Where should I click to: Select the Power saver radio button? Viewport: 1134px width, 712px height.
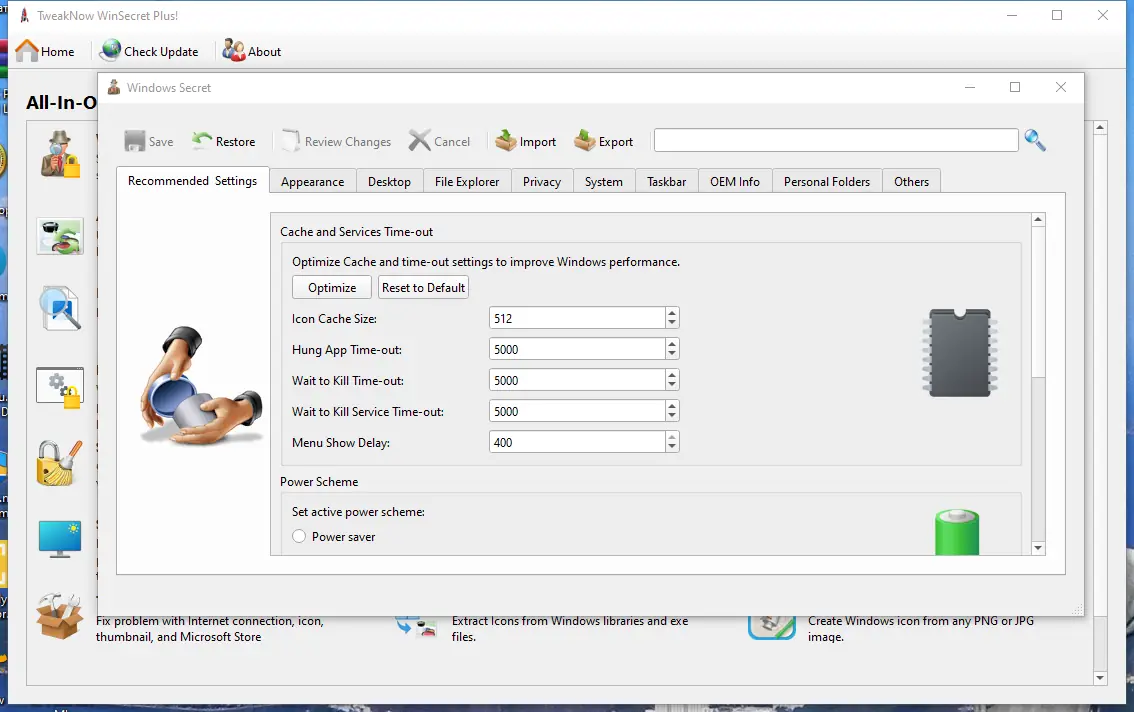pos(299,537)
